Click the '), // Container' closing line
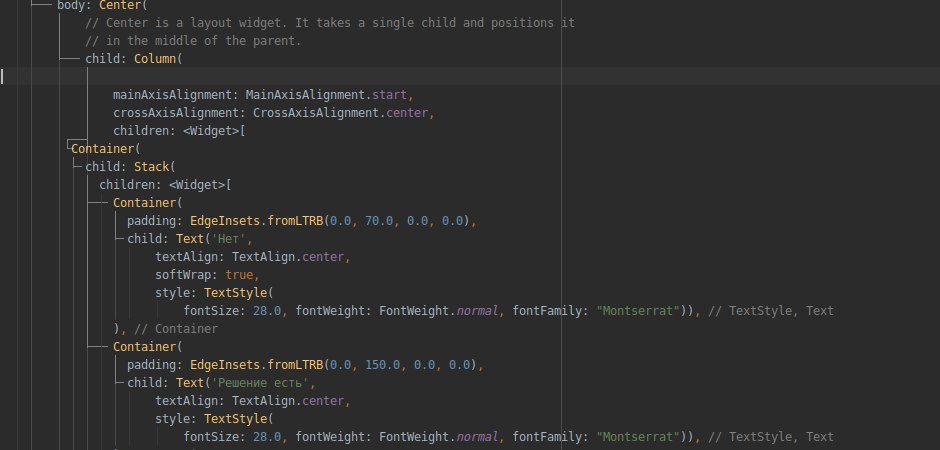940x450 pixels. click(165, 328)
